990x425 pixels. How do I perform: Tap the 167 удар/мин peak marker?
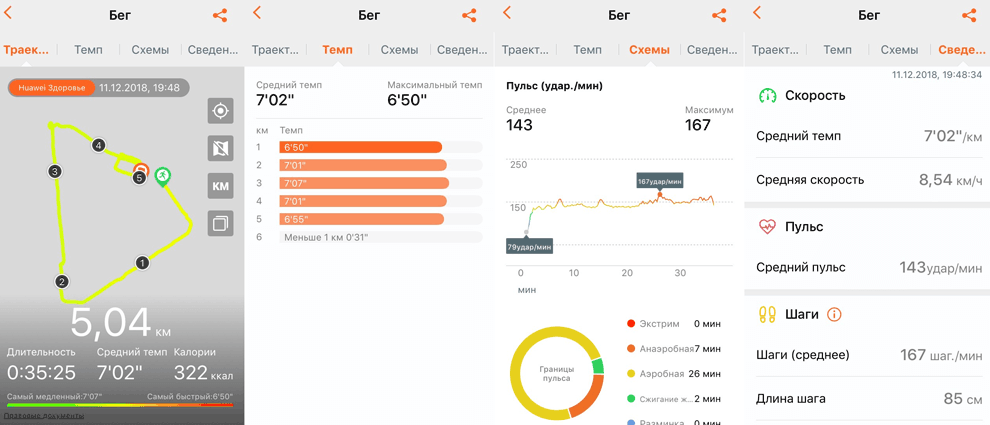click(660, 181)
